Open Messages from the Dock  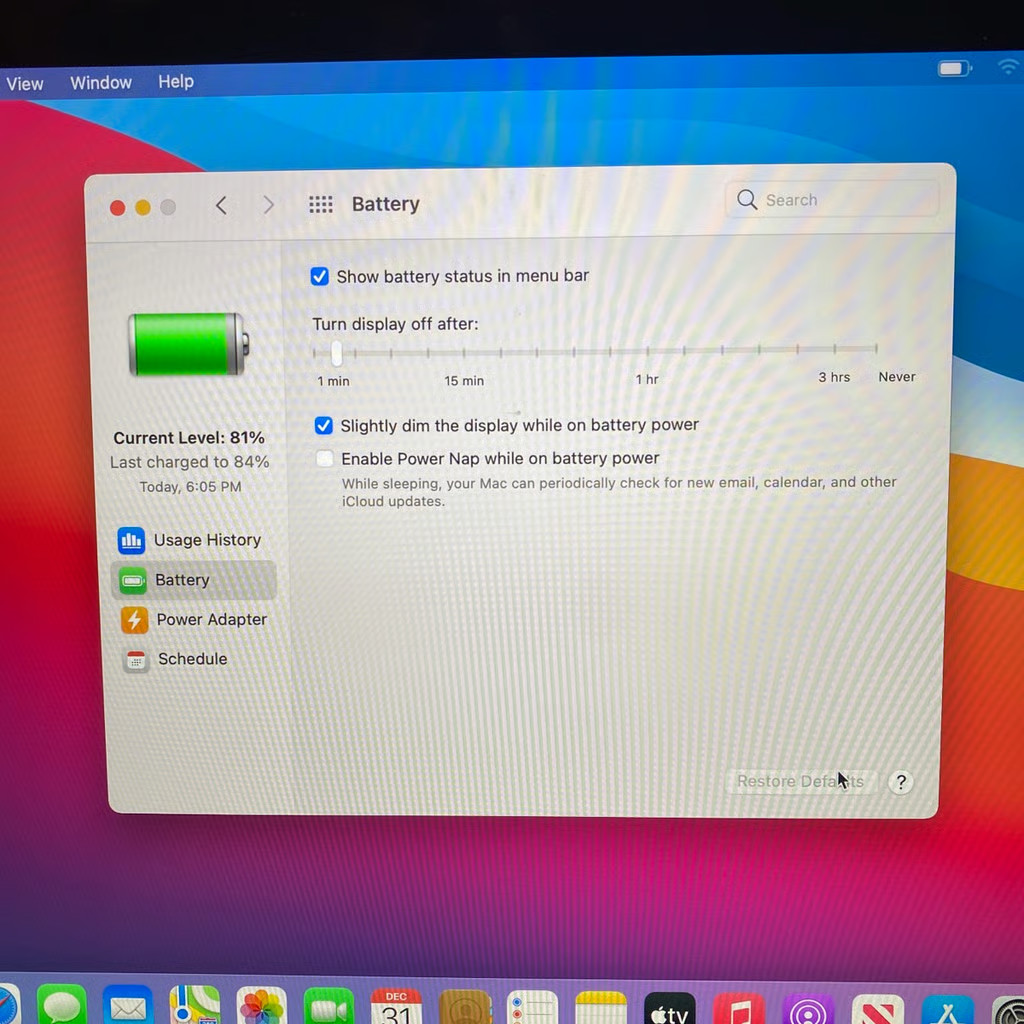(x=62, y=1004)
